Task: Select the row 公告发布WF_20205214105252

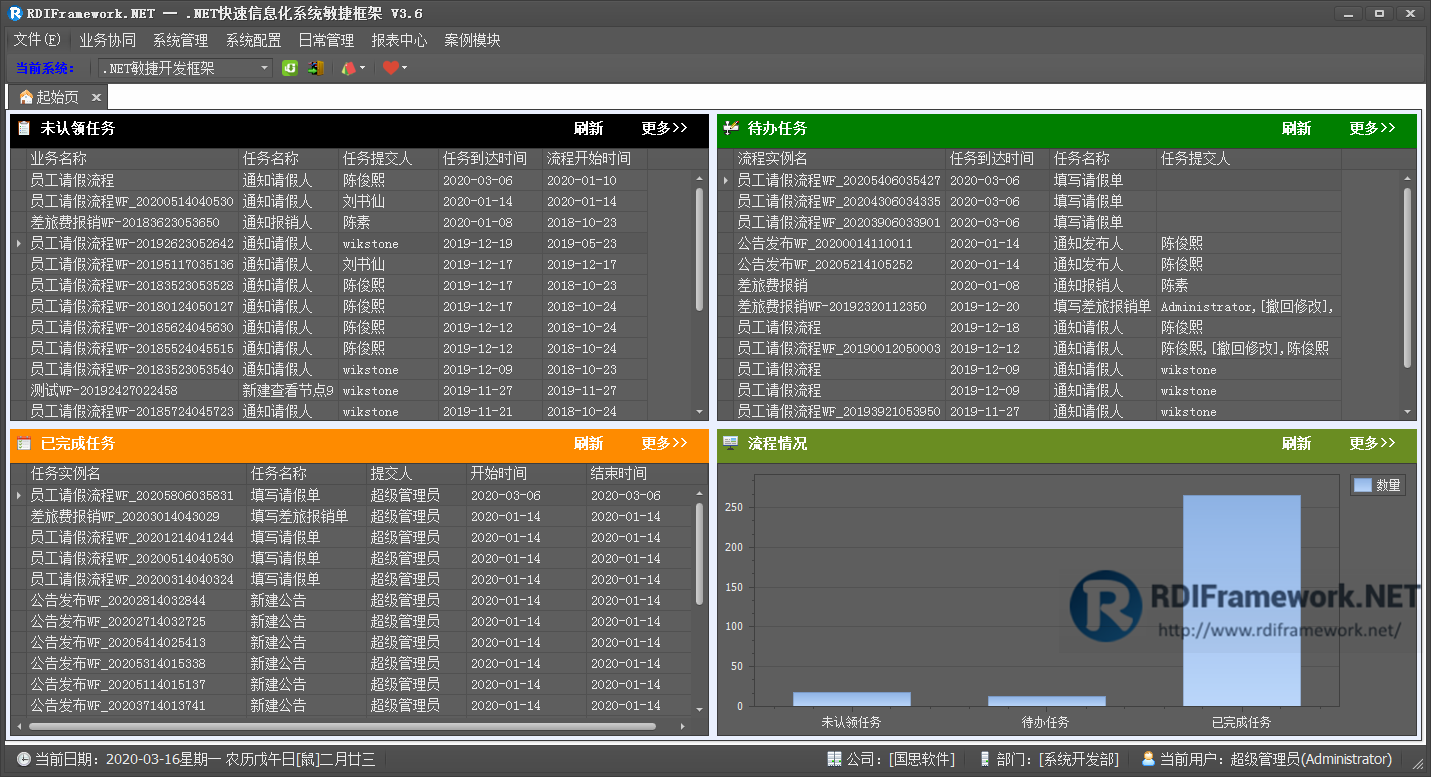Action: [1029, 265]
